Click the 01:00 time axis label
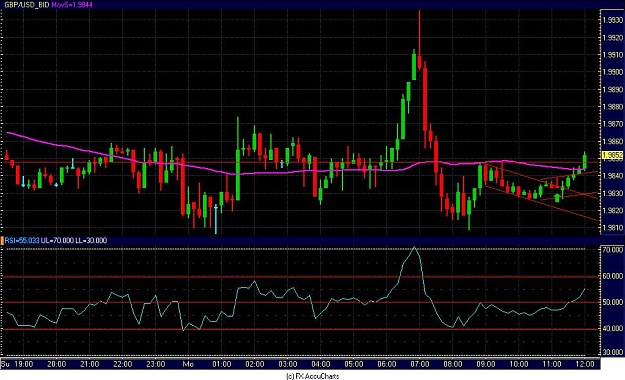 (222, 364)
